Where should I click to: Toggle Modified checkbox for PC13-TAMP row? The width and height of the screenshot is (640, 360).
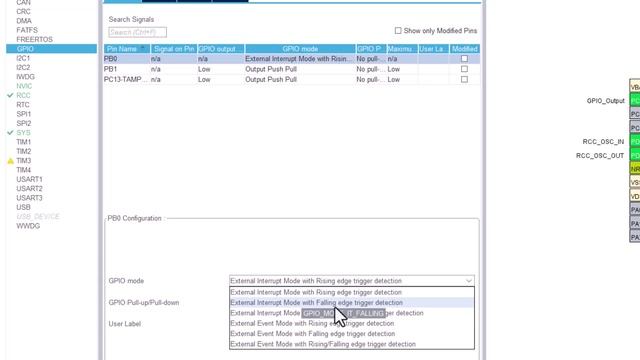point(464,79)
